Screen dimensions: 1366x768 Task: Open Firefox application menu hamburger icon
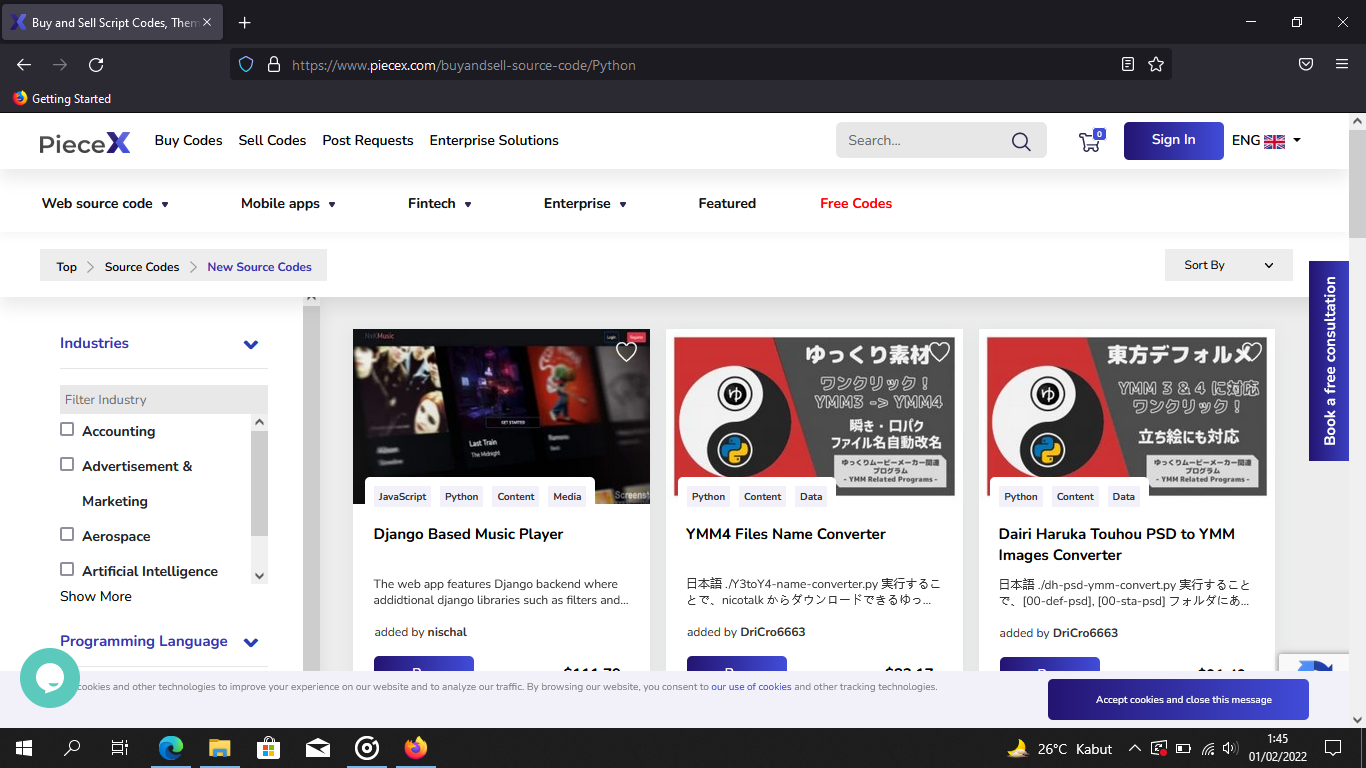pos(1342,65)
